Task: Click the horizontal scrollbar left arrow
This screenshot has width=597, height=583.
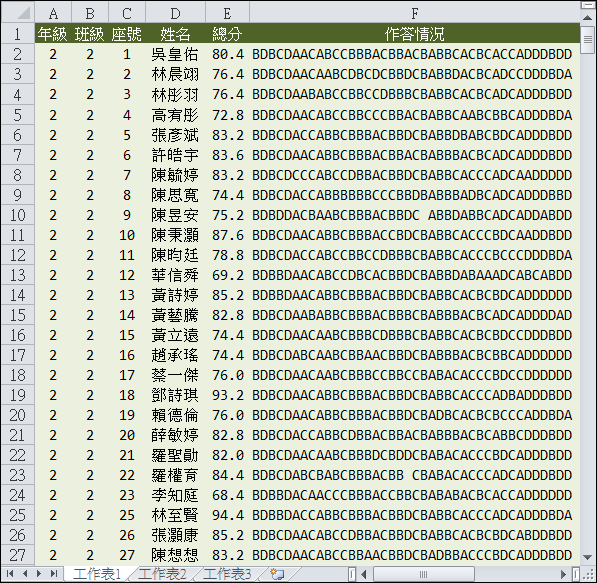Action: (x=364, y=574)
